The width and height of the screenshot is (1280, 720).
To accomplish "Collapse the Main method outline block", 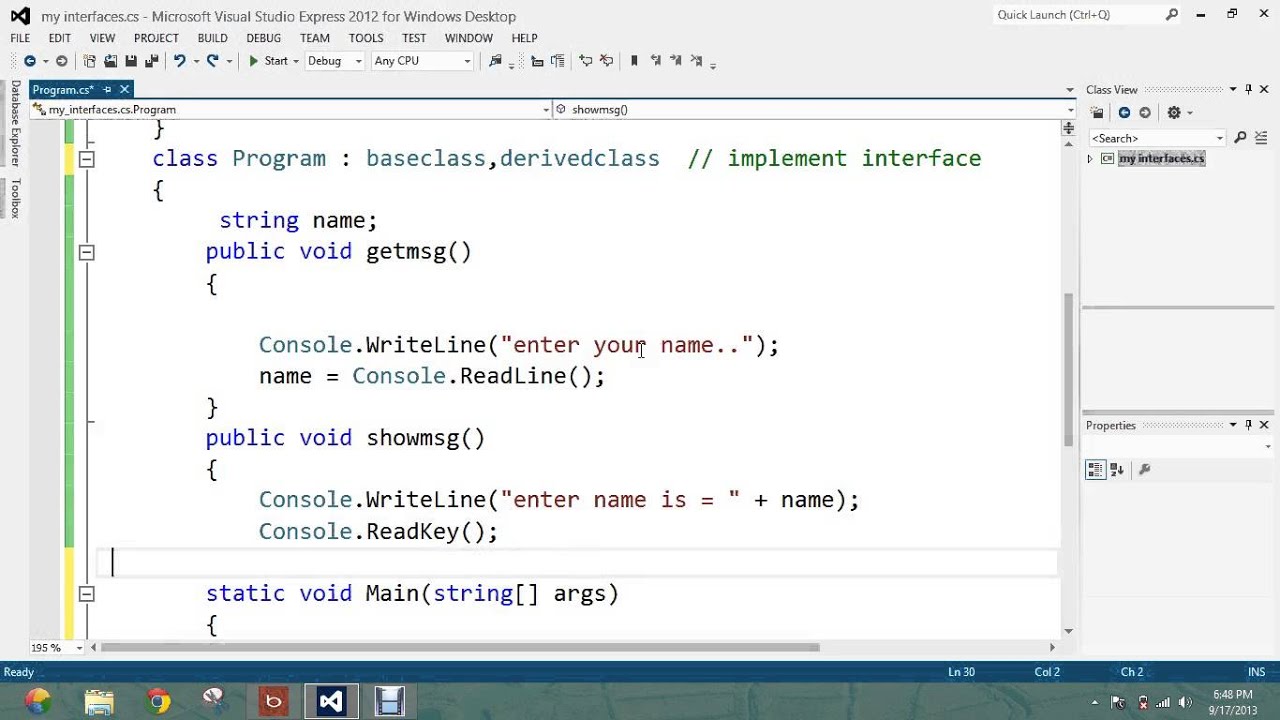I will [87, 594].
